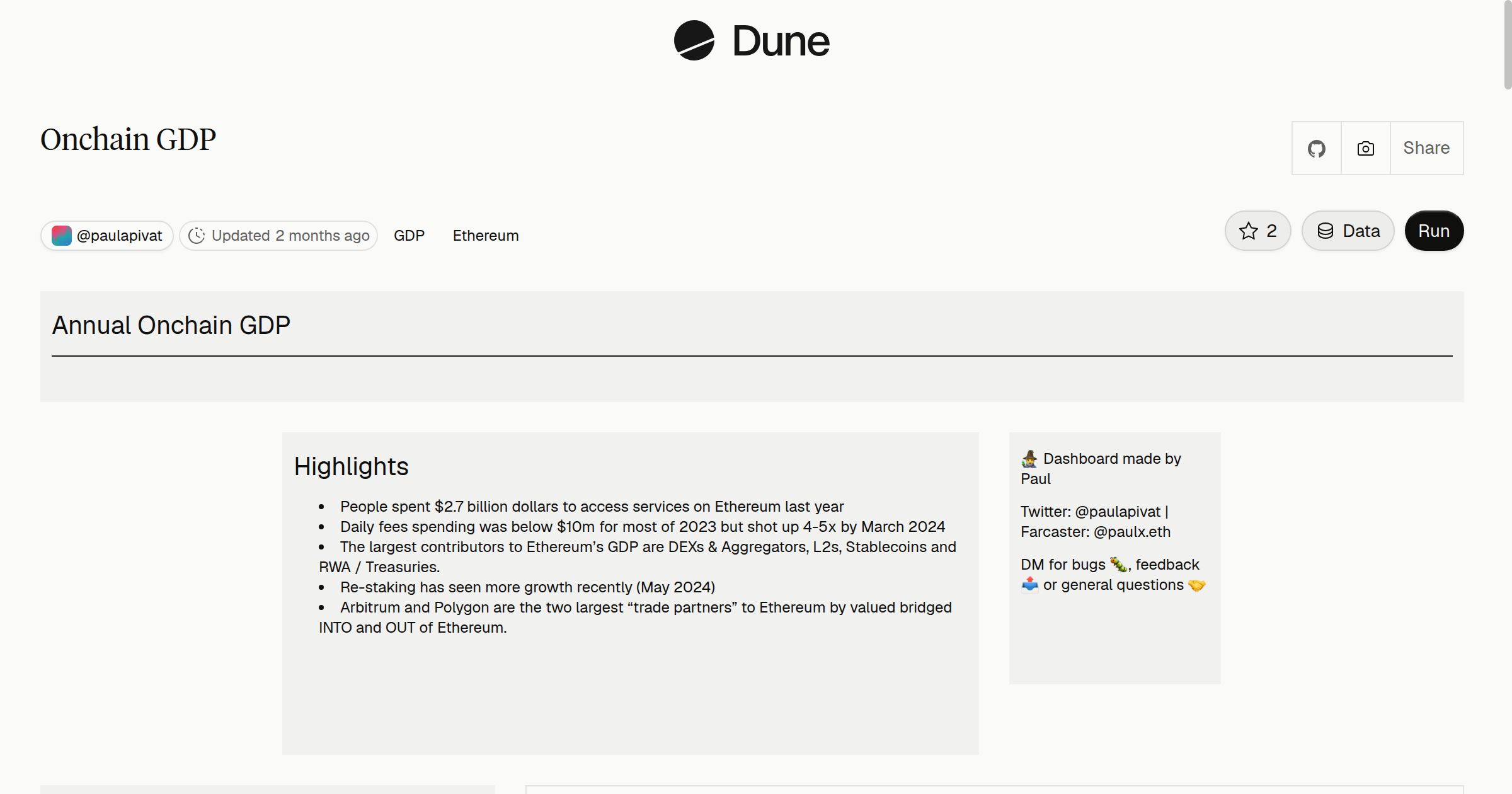
Task: Click the Dune wordmark text
Action: tap(781, 41)
